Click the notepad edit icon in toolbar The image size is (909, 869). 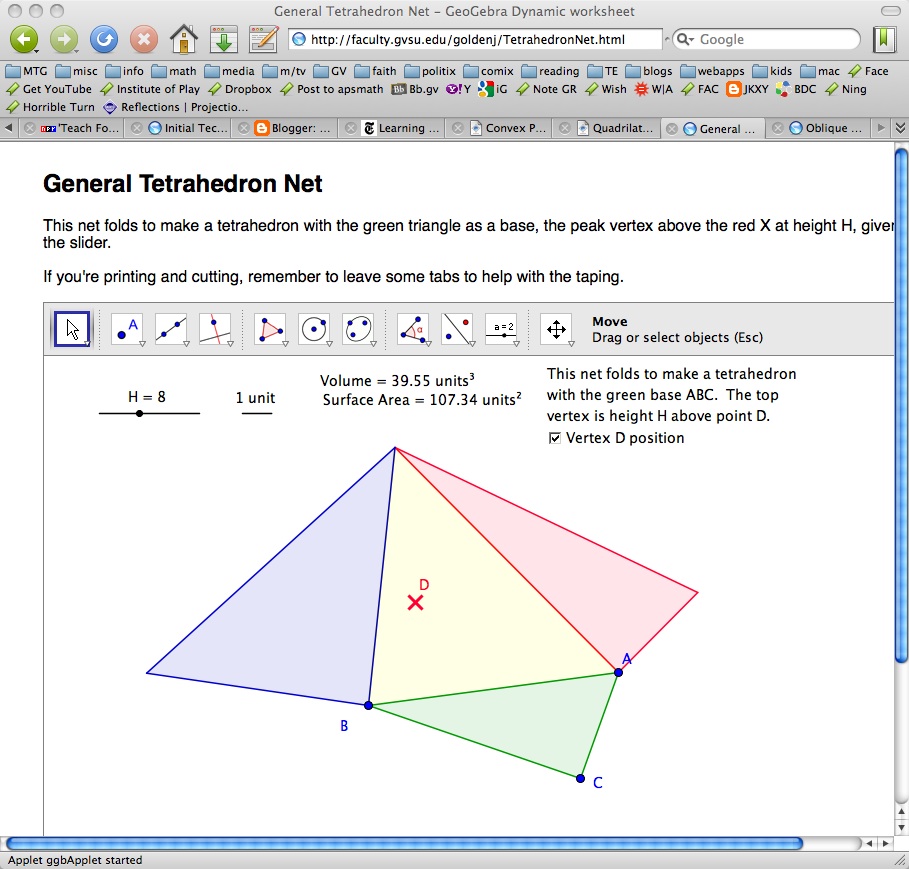[264, 39]
